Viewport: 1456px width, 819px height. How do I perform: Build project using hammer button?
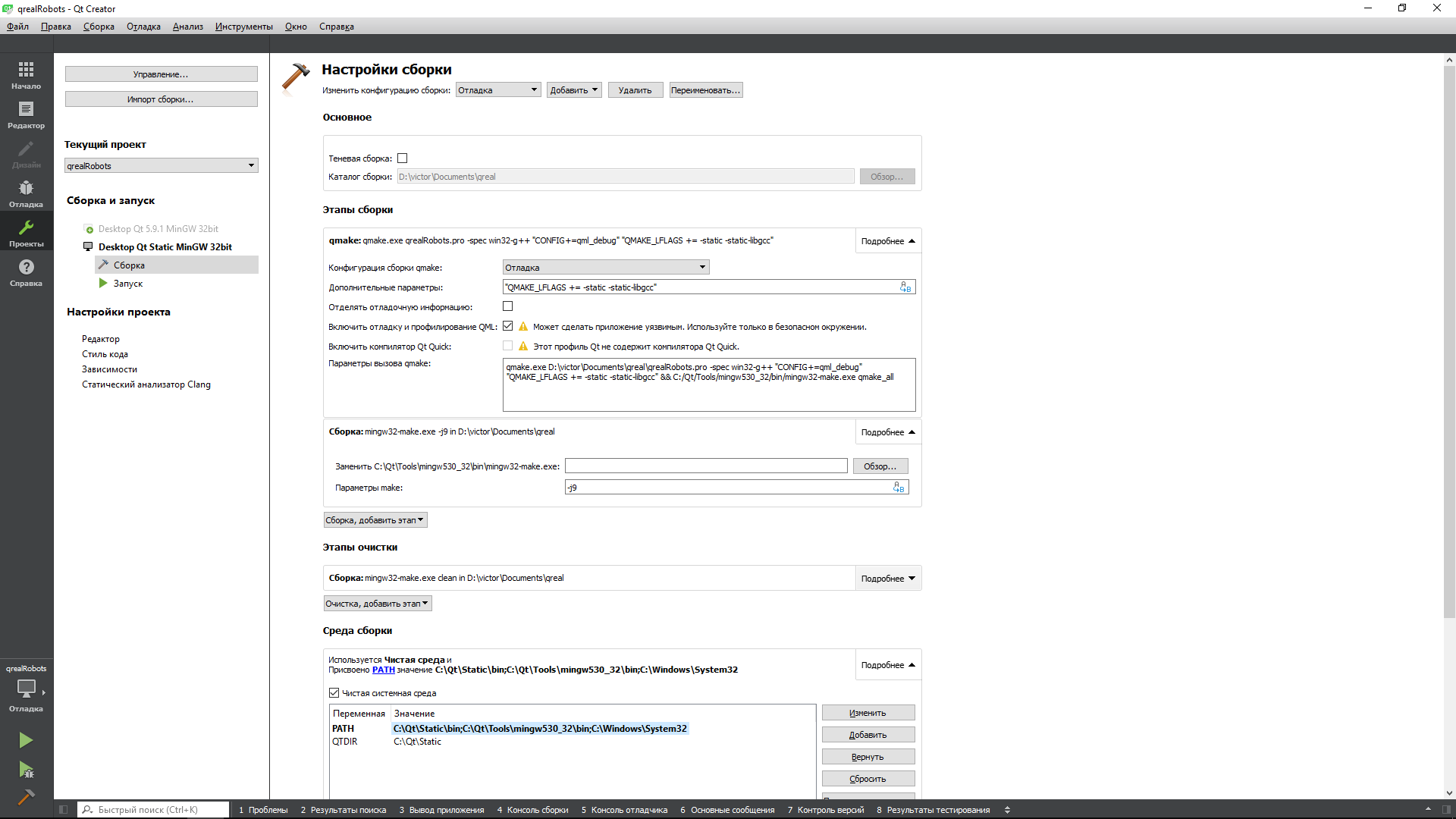[26, 797]
